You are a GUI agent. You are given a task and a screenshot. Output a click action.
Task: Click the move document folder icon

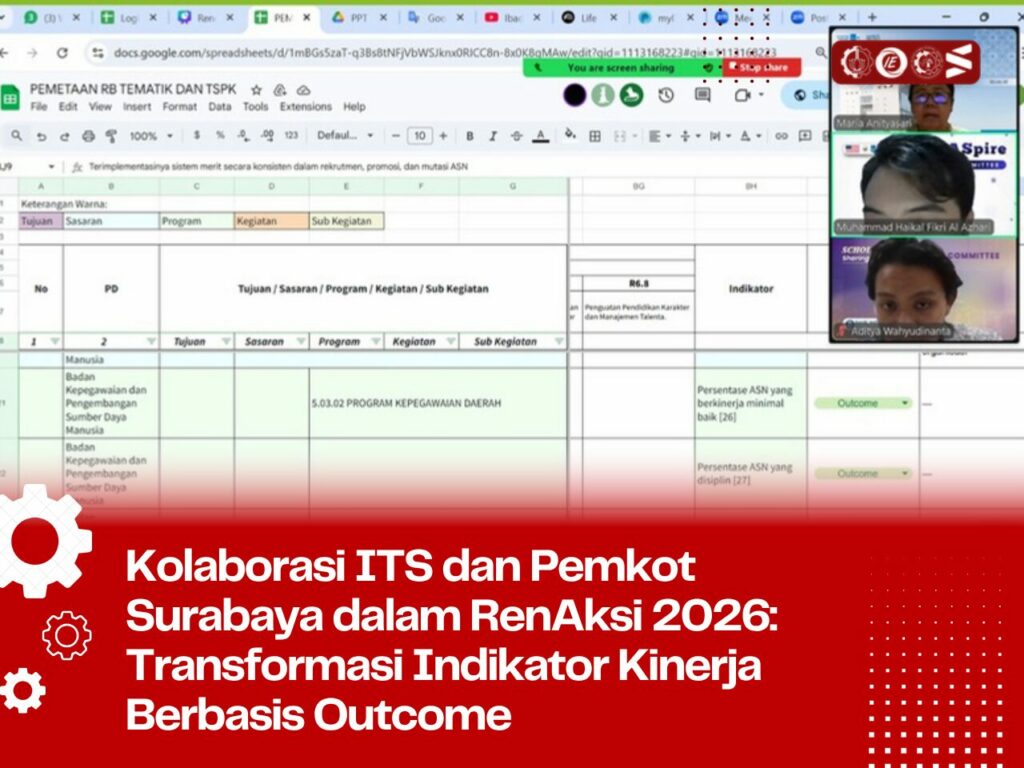point(280,90)
